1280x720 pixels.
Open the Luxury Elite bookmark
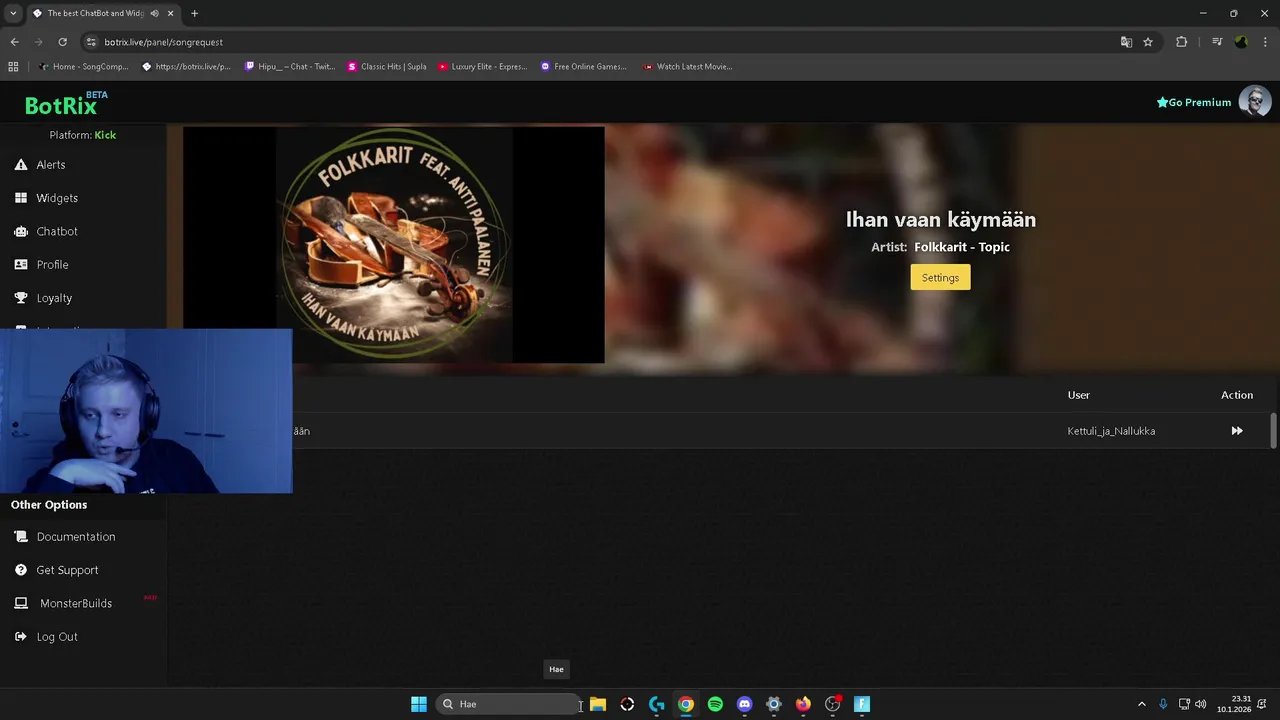[x=482, y=67]
